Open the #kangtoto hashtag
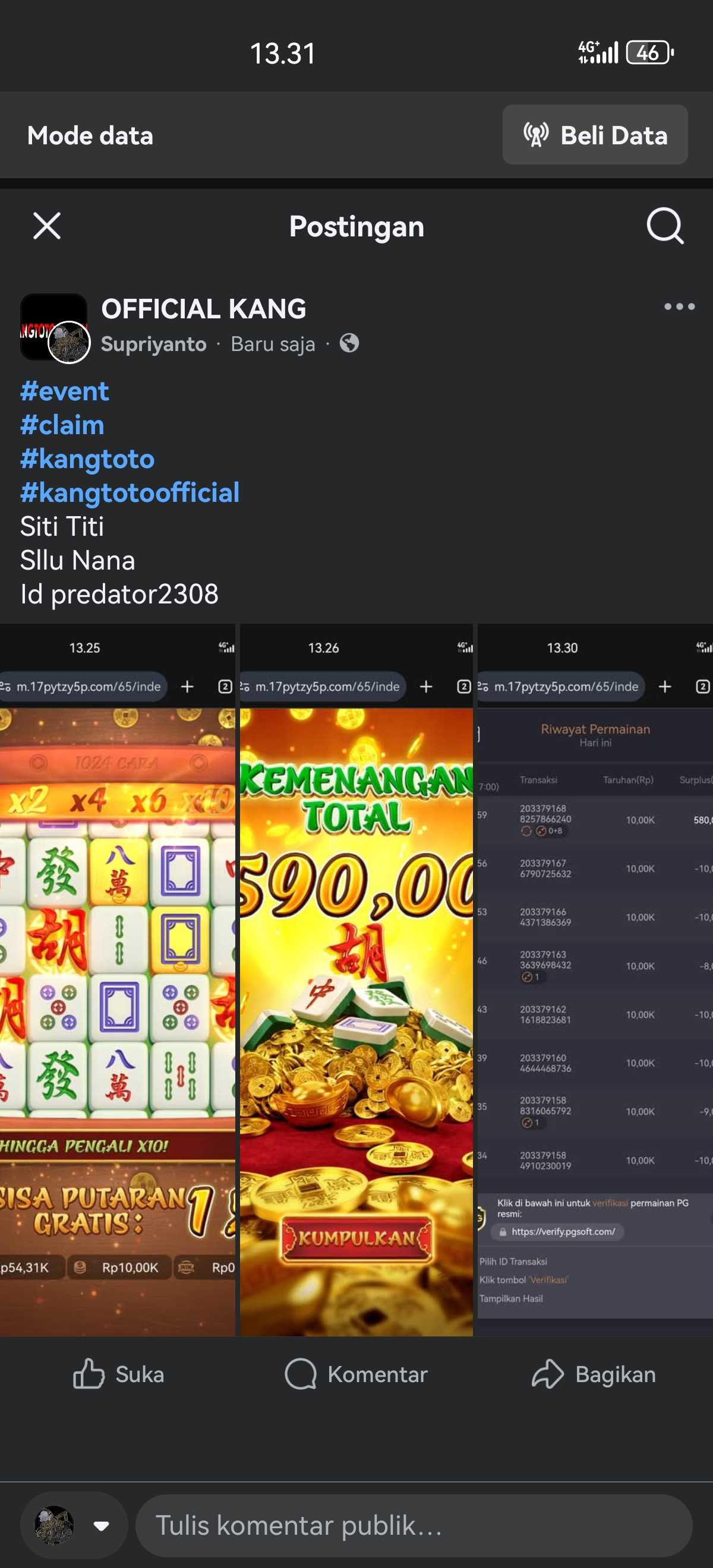Image resolution: width=713 pixels, height=1568 pixels. pyautogui.click(x=87, y=459)
